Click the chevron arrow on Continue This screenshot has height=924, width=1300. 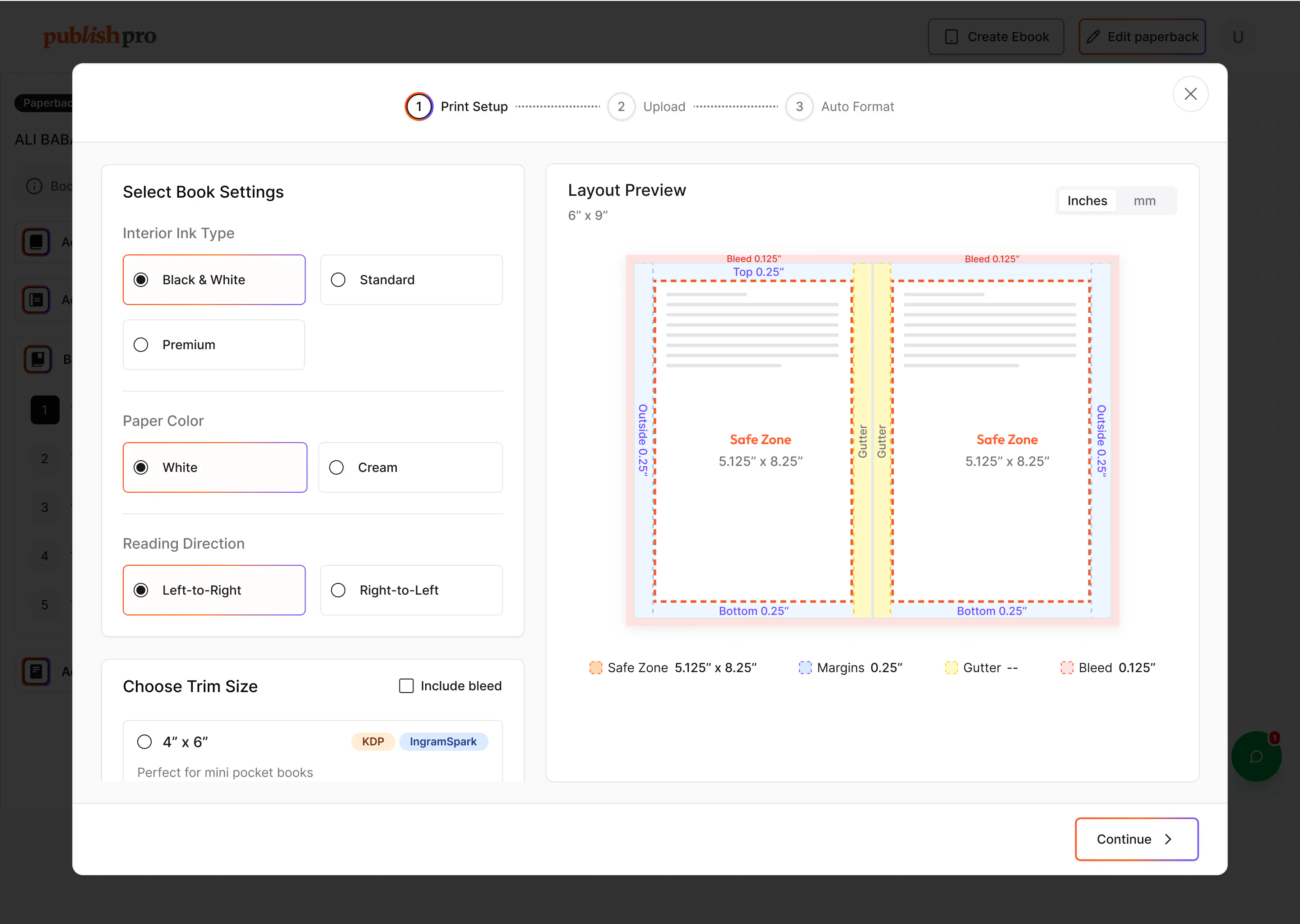click(1168, 839)
